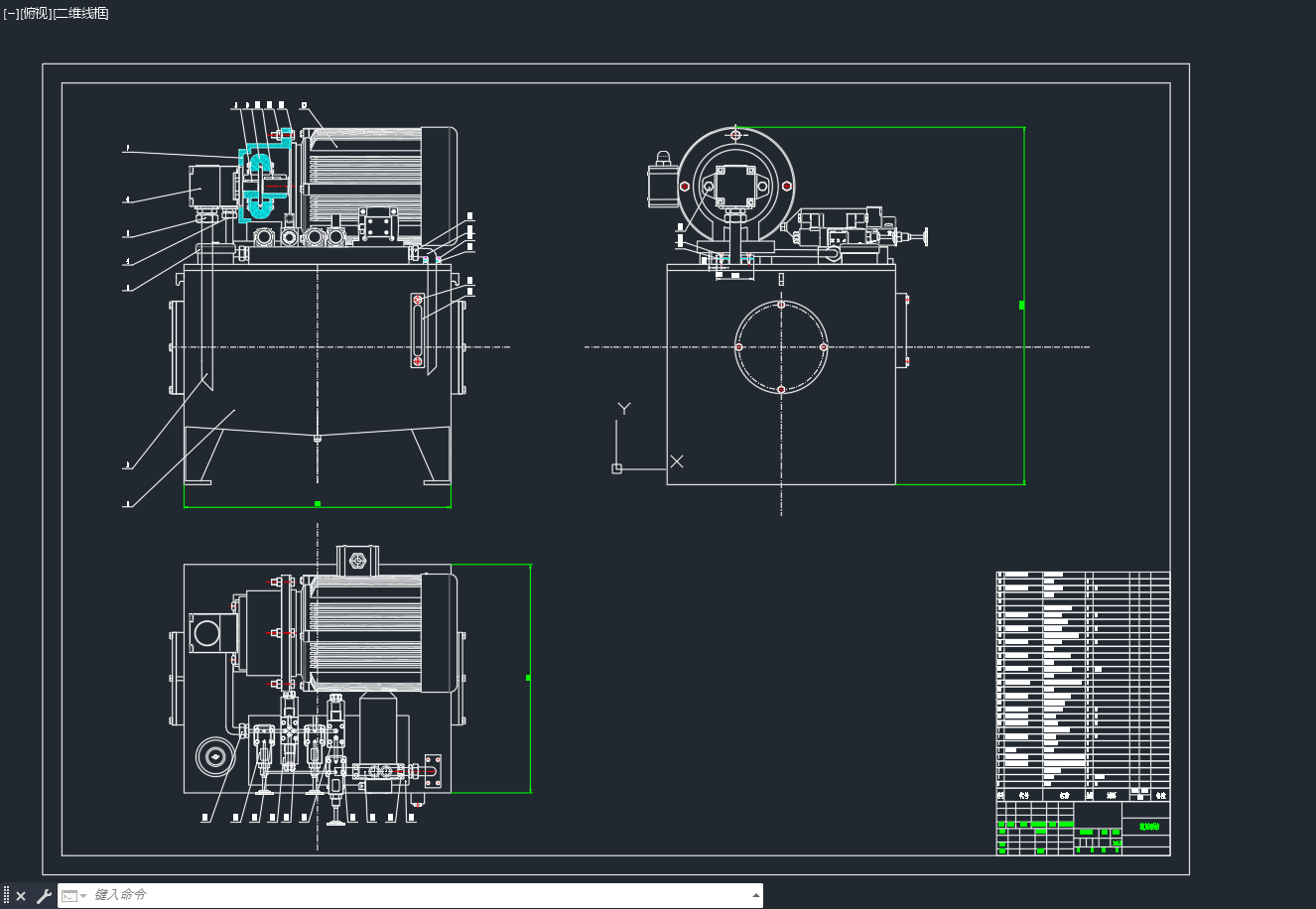Click the command line grip handle
The height and width of the screenshot is (909, 1316).
point(6,896)
